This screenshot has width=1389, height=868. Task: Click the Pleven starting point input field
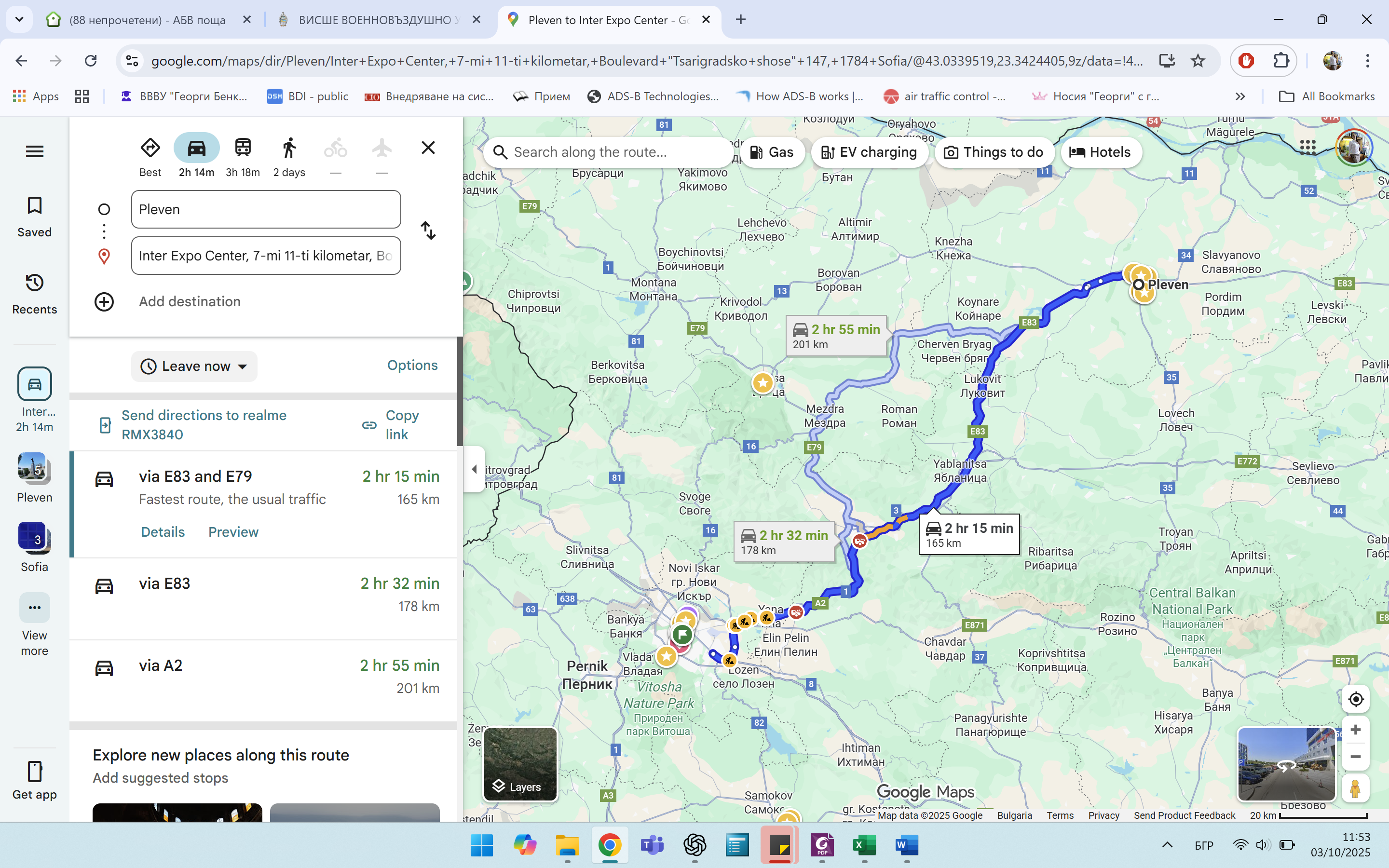point(266,210)
